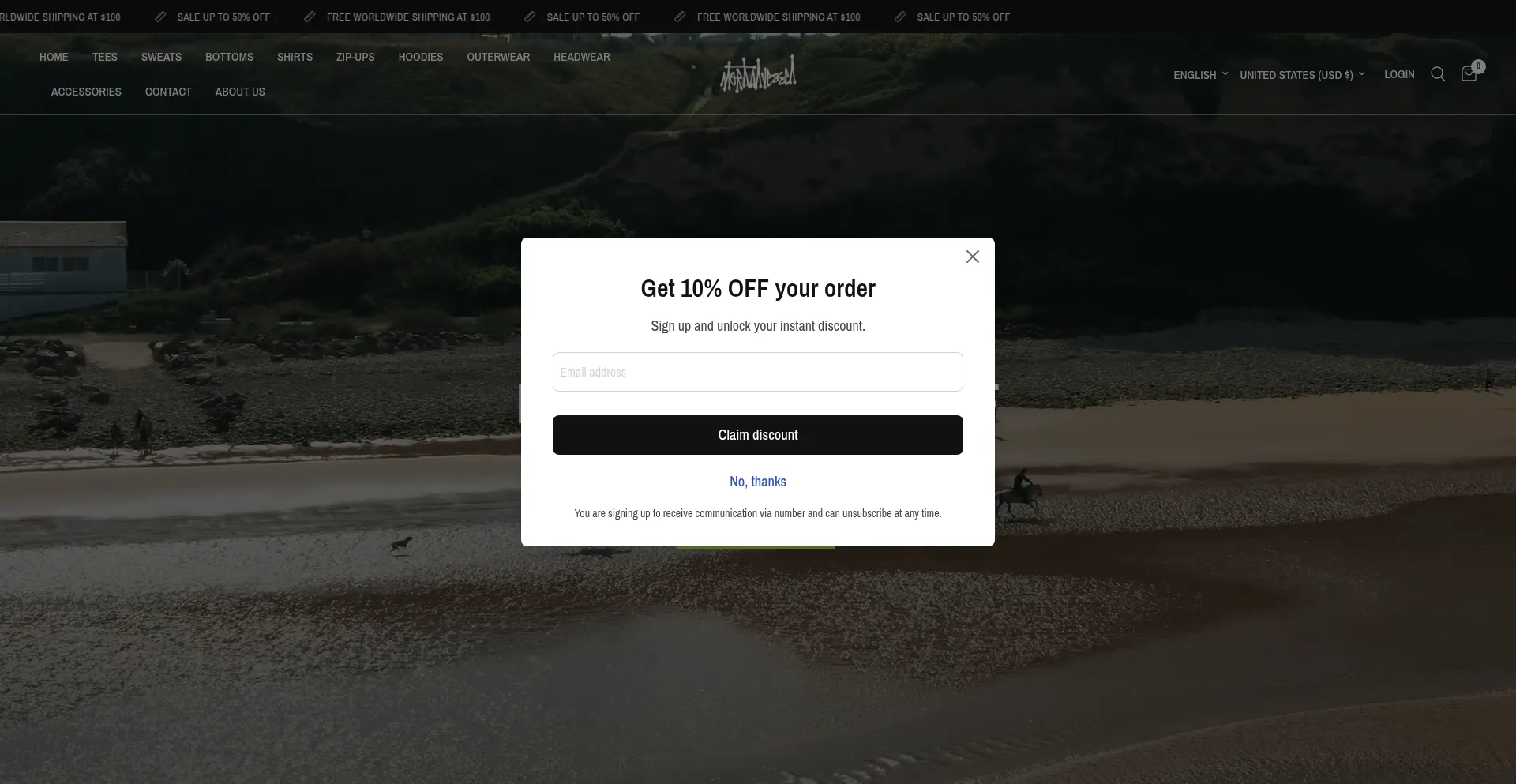Viewport: 1516px width, 784px height.
Task: Decline the offer via No, thanks
Action: coord(758,482)
